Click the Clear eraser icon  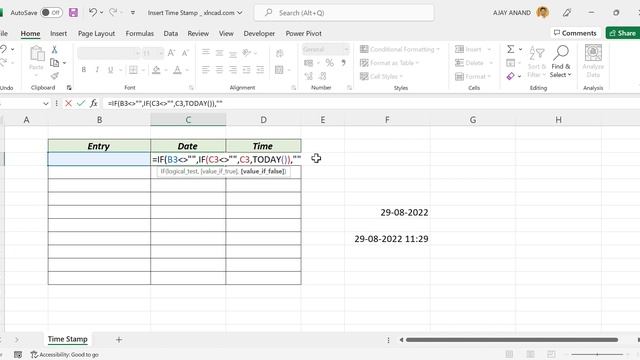pos(511,76)
